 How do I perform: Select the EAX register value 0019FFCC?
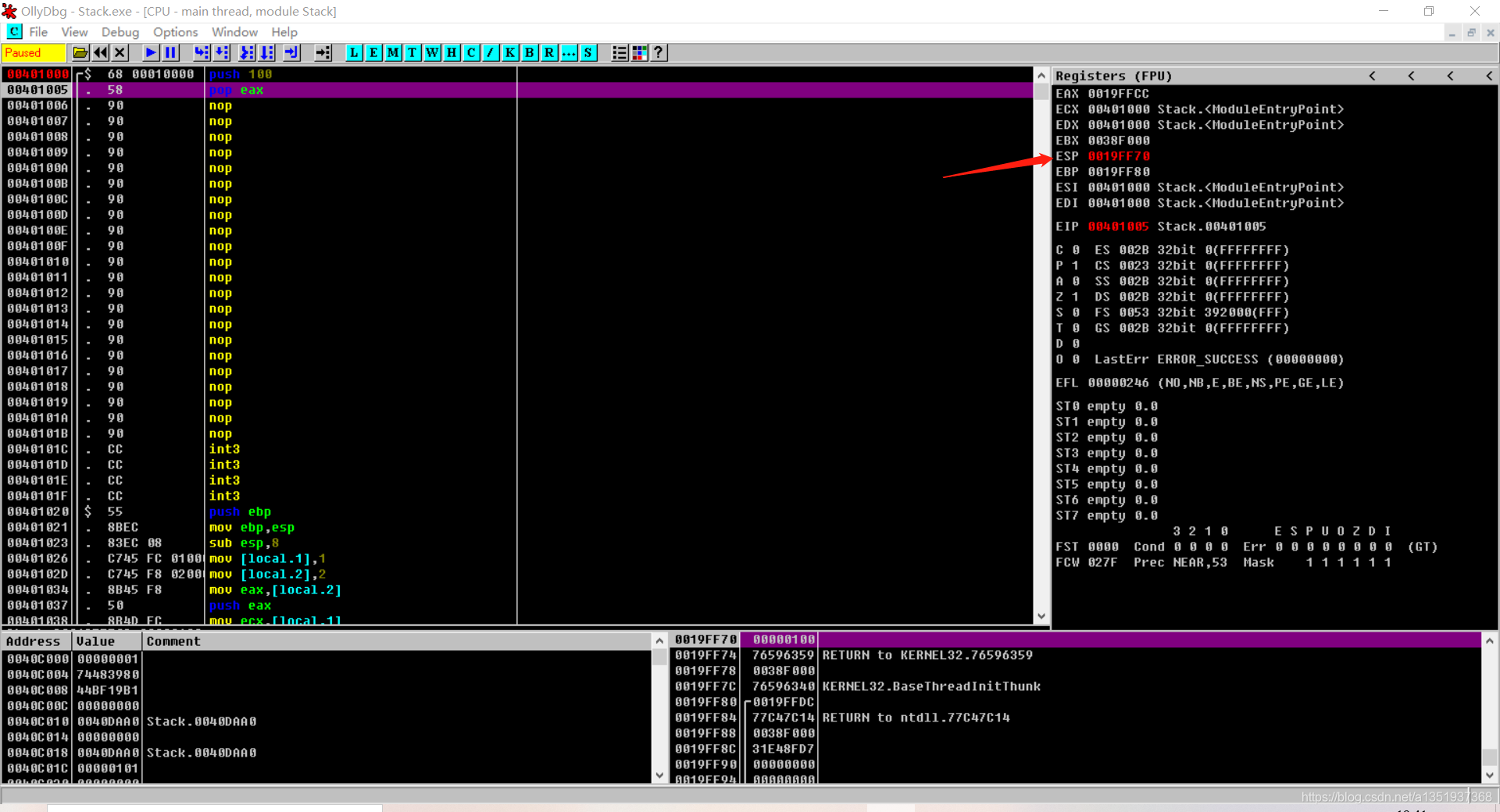click(1119, 94)
